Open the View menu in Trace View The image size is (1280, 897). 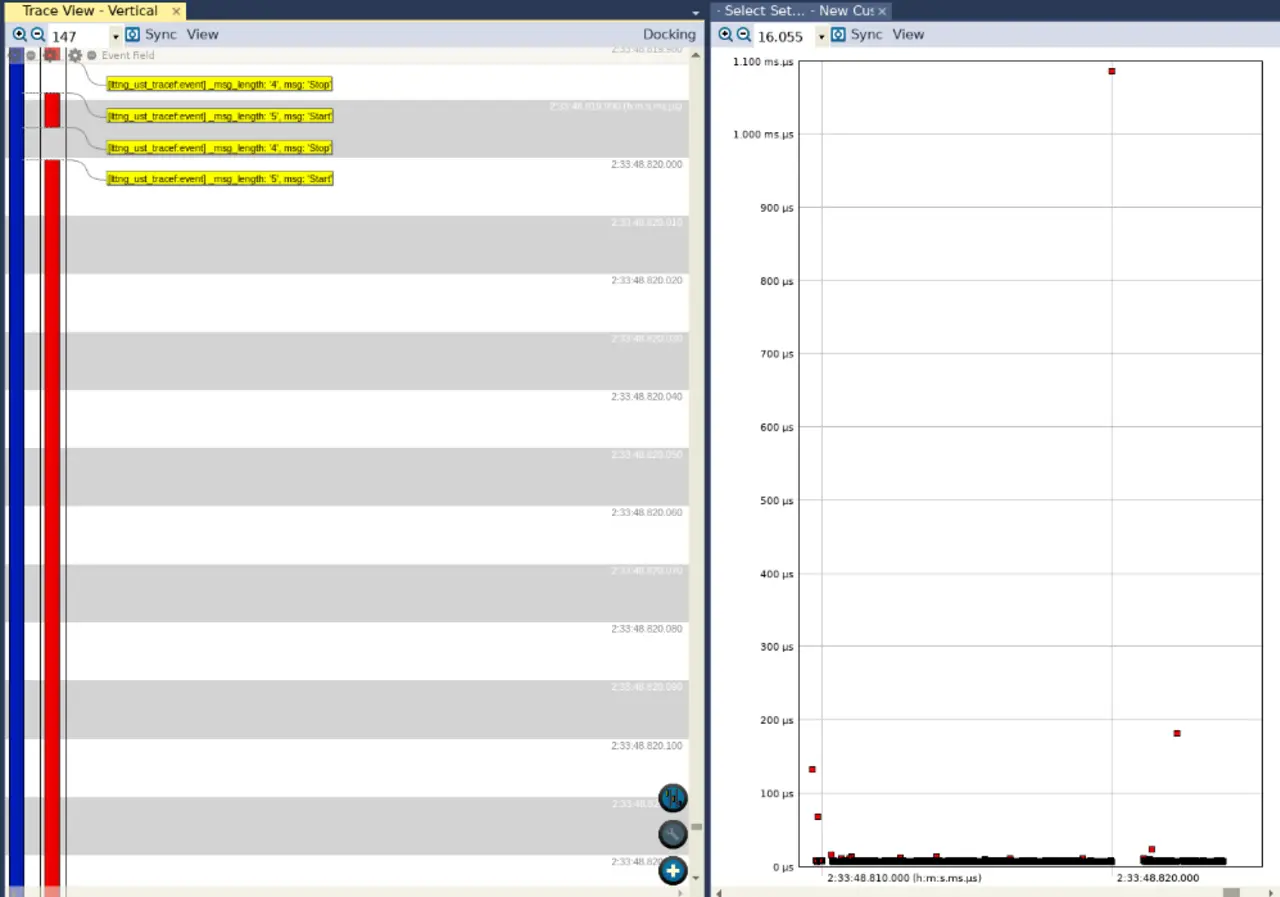pyautogui.click(x=202, y=35)
